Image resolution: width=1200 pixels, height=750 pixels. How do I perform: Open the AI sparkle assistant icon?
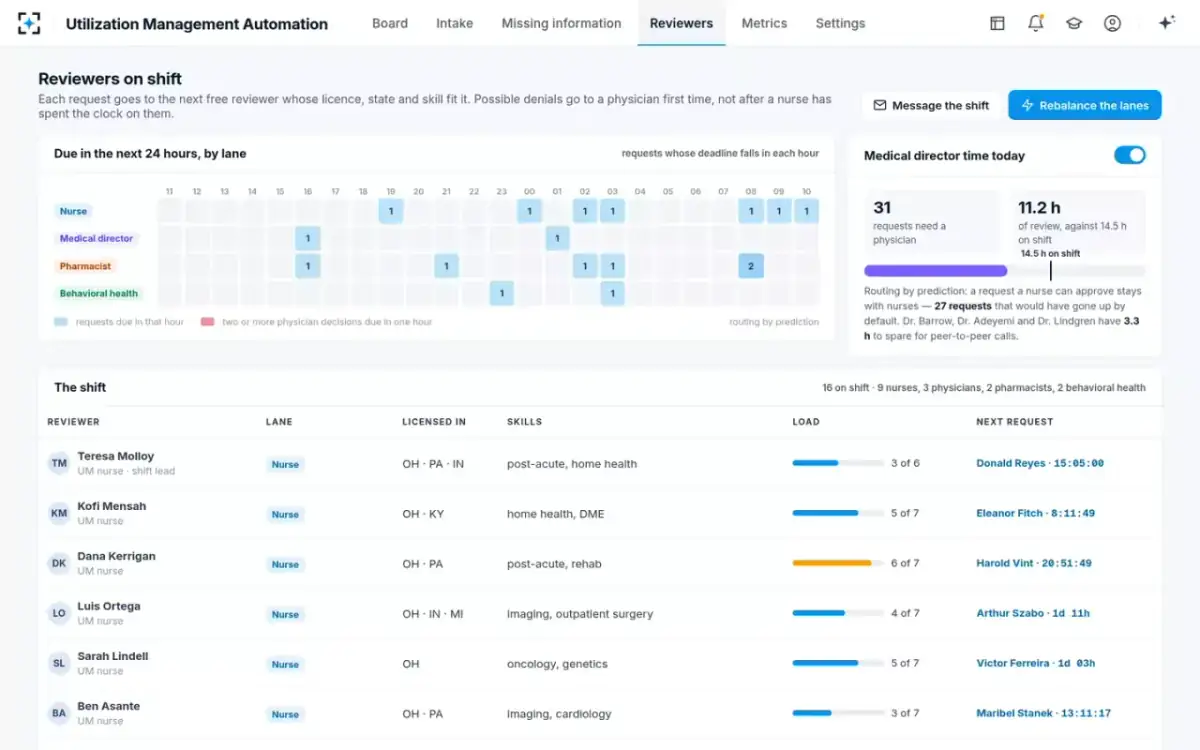point(1166,23)
